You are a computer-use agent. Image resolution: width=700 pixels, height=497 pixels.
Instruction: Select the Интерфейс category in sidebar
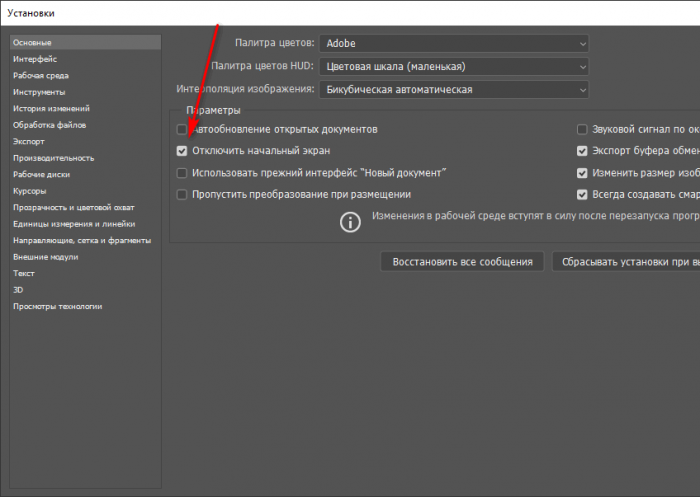34,59
